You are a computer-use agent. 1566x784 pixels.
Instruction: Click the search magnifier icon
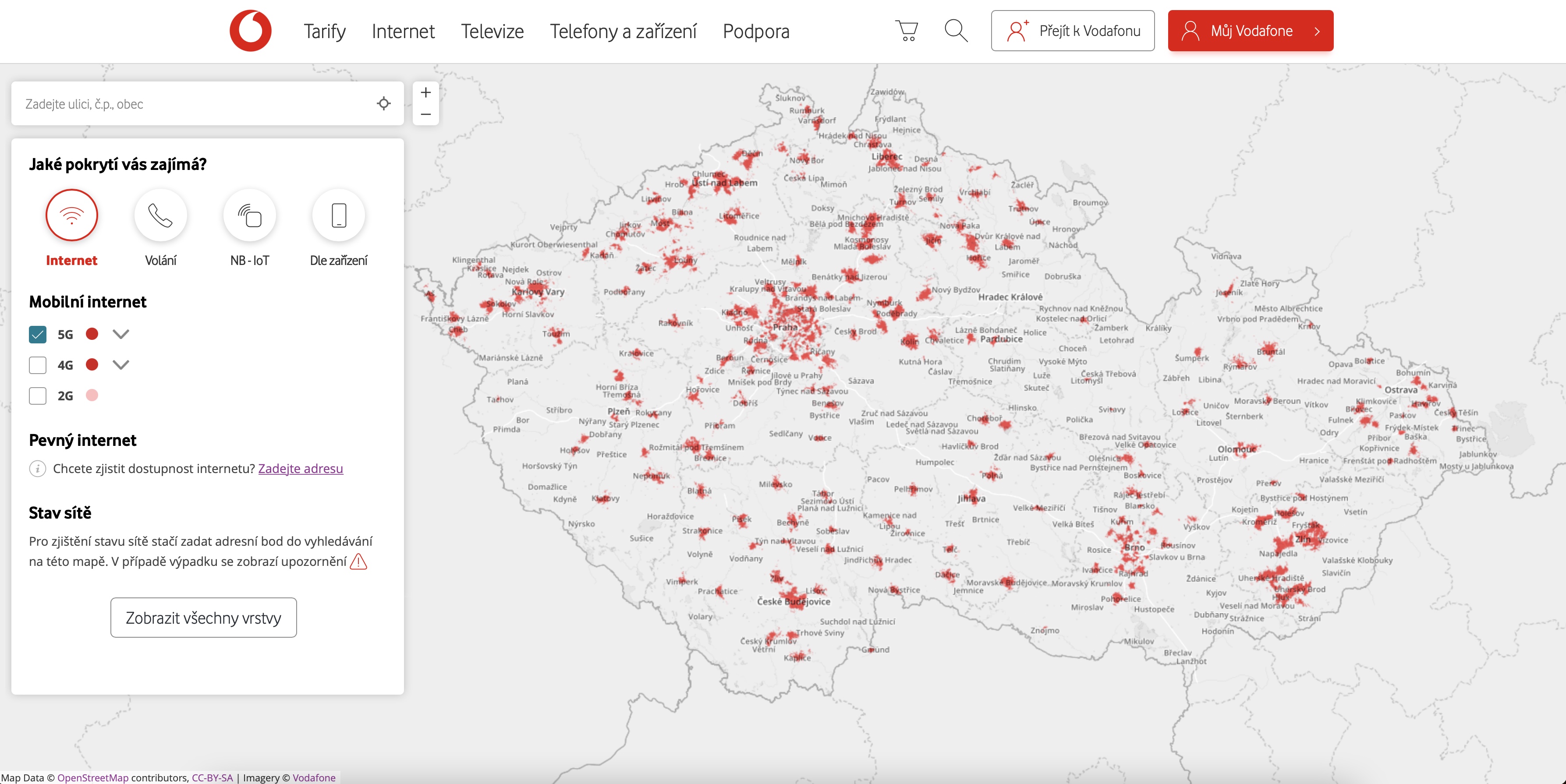point(956,30)
